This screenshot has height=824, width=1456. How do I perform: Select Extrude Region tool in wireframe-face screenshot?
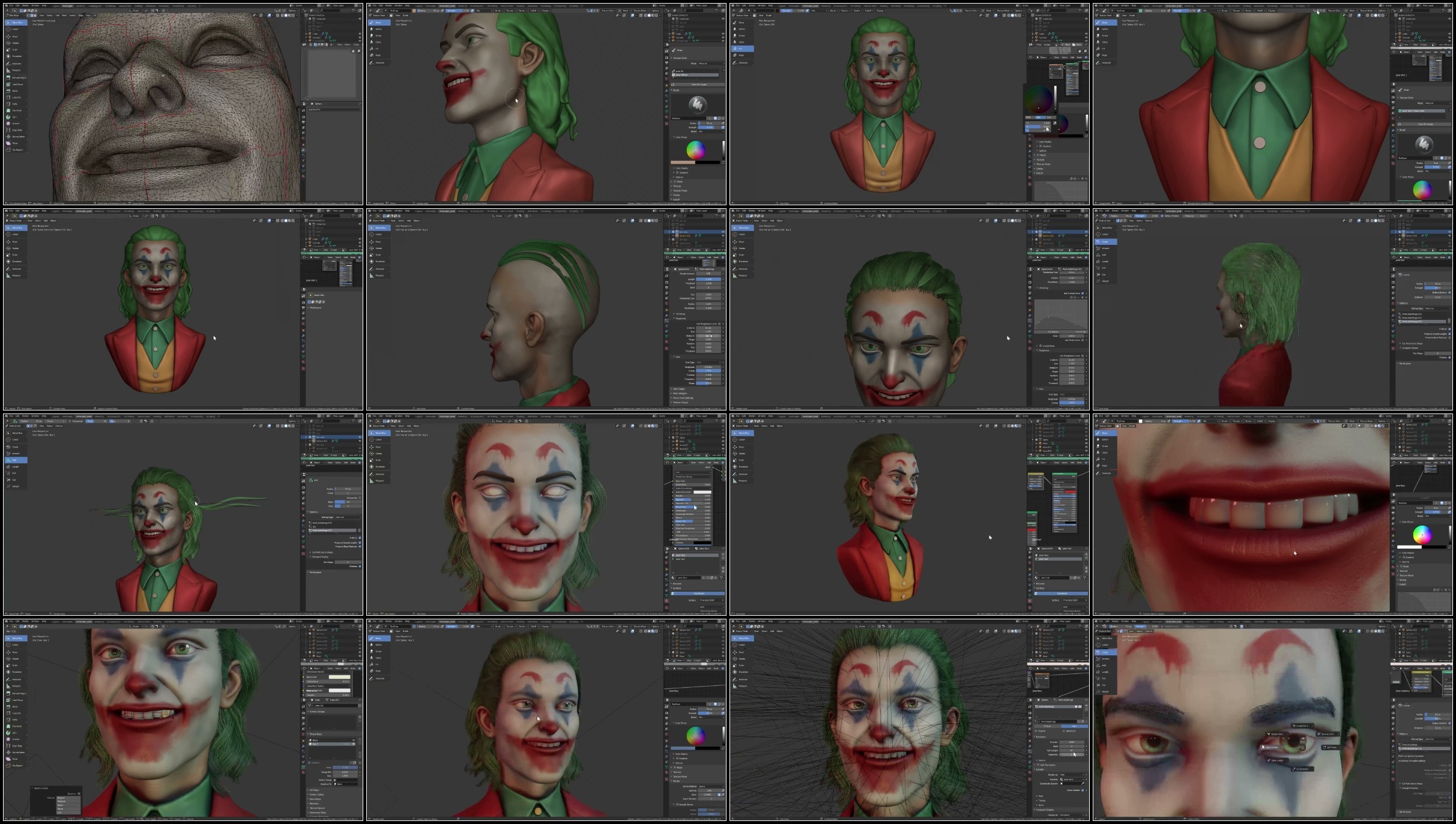click(x=16, y=77)
